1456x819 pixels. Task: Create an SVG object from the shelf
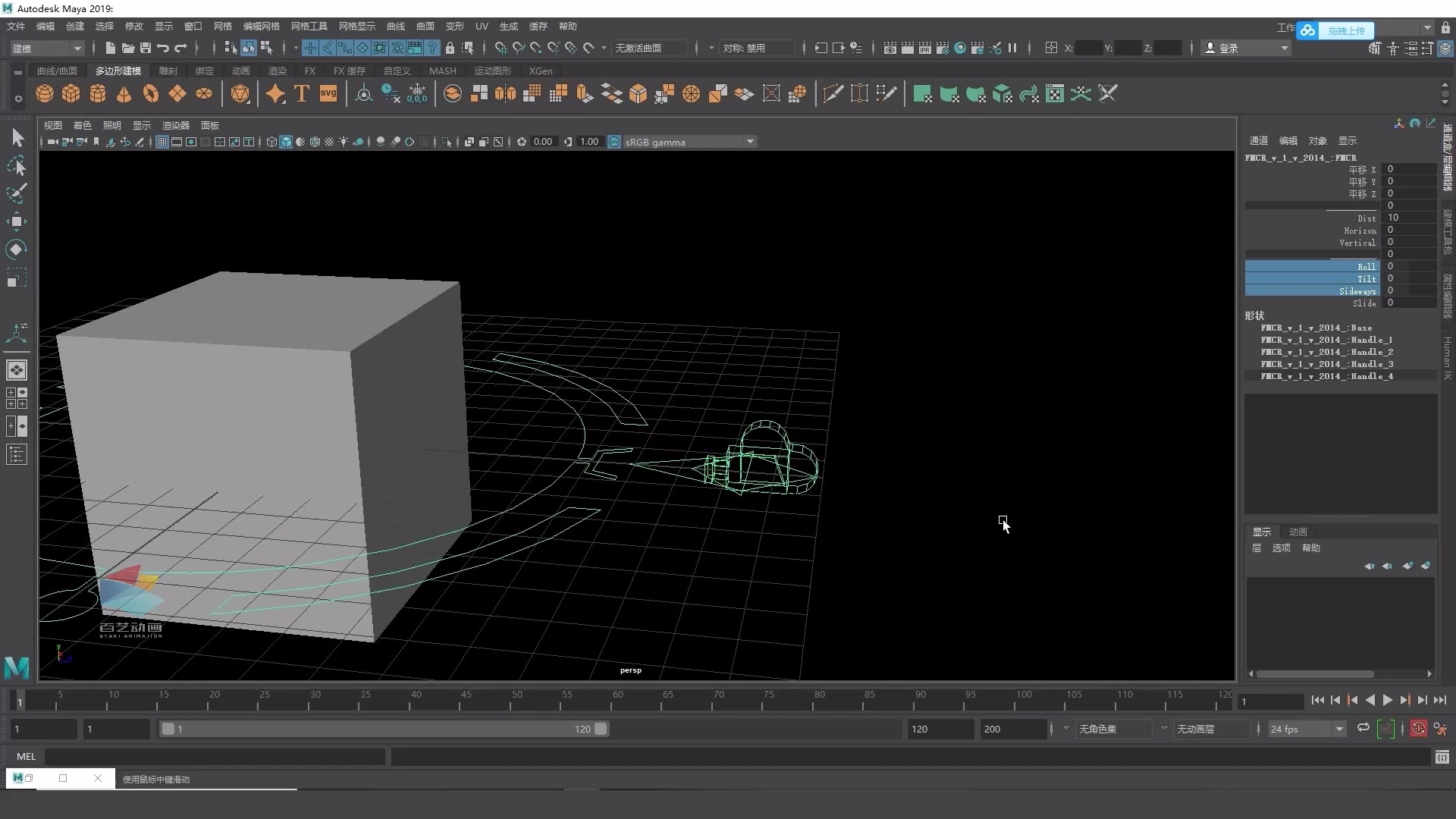pos(328,93)
